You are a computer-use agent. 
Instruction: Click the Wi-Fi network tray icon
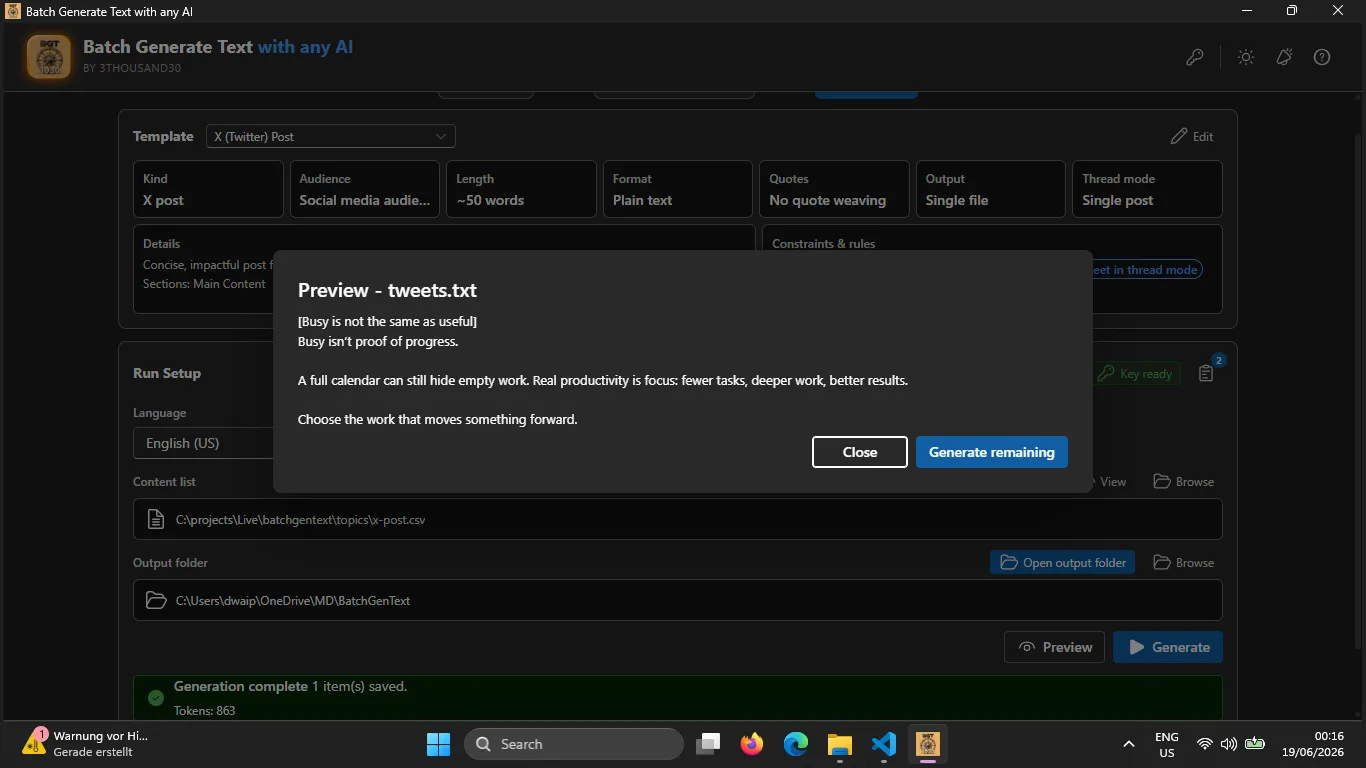(1205, 744)
